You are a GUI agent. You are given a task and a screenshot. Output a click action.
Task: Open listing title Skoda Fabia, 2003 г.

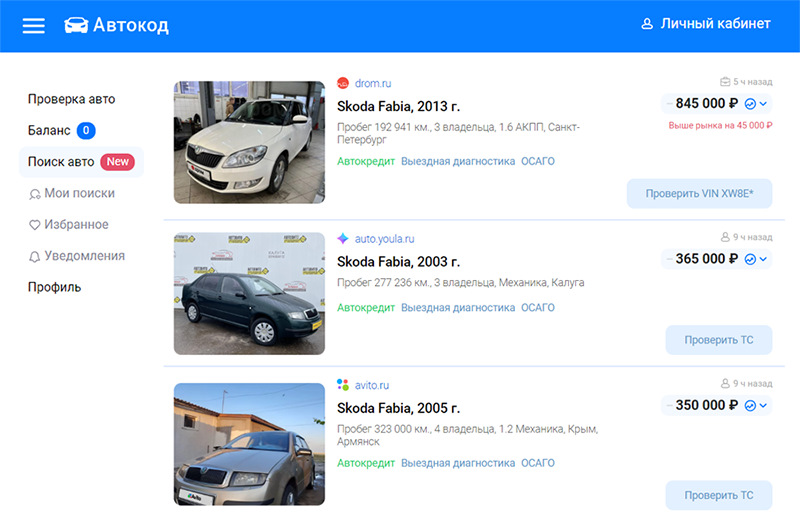[x=398, y=262]
